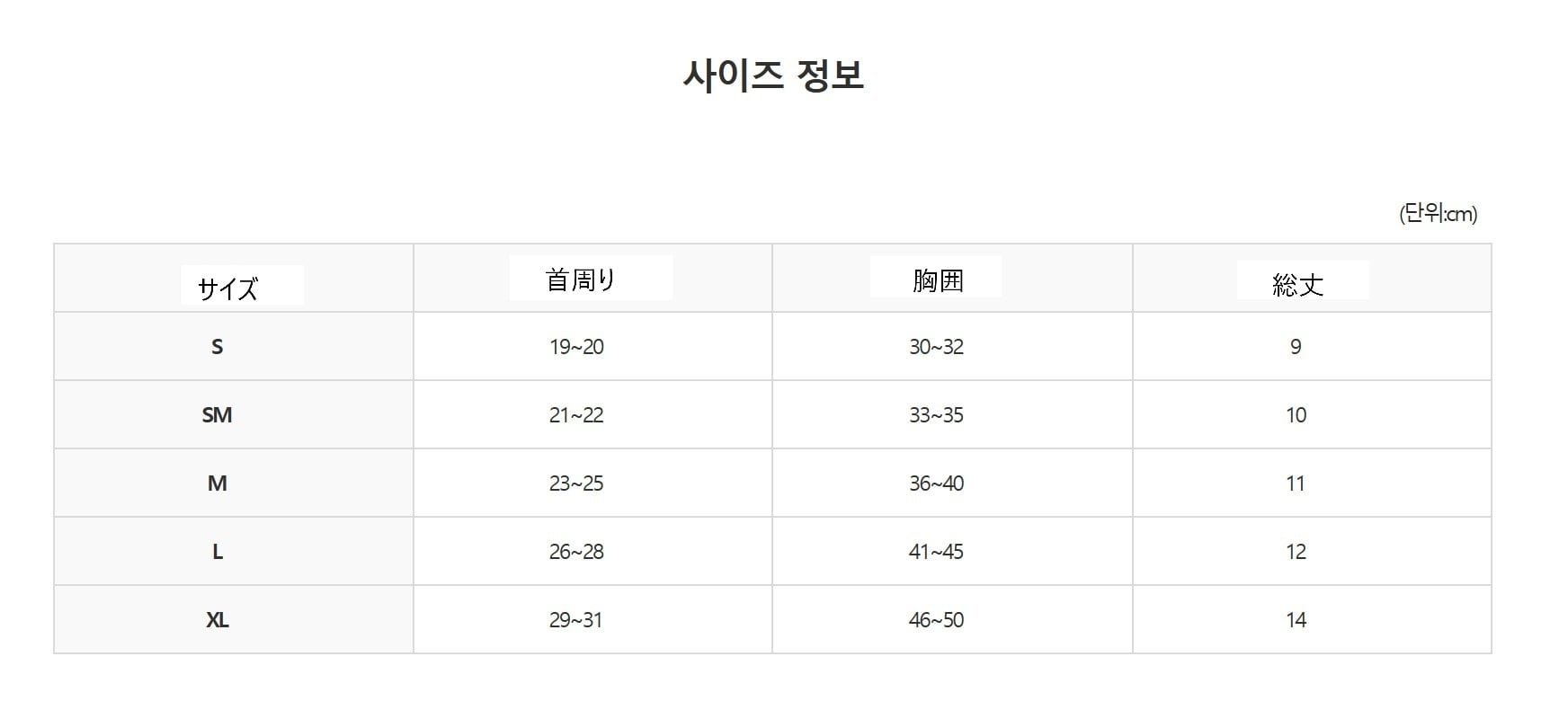Click total length 9 cell
Screen dimensions: 1568x701
pyautogui.click(x=1312, y=347)
